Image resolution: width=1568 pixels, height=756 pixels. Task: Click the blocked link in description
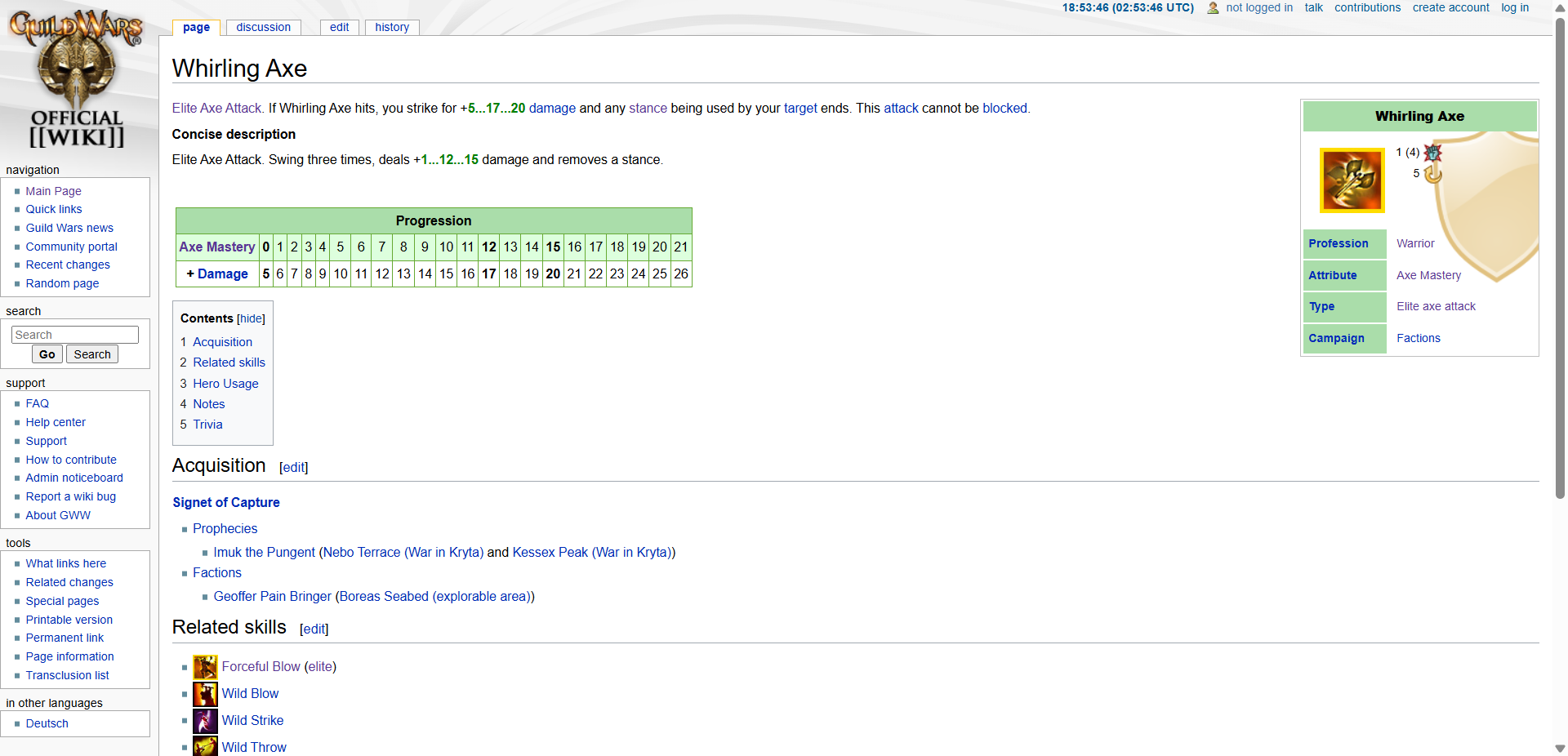point(1004,109)
